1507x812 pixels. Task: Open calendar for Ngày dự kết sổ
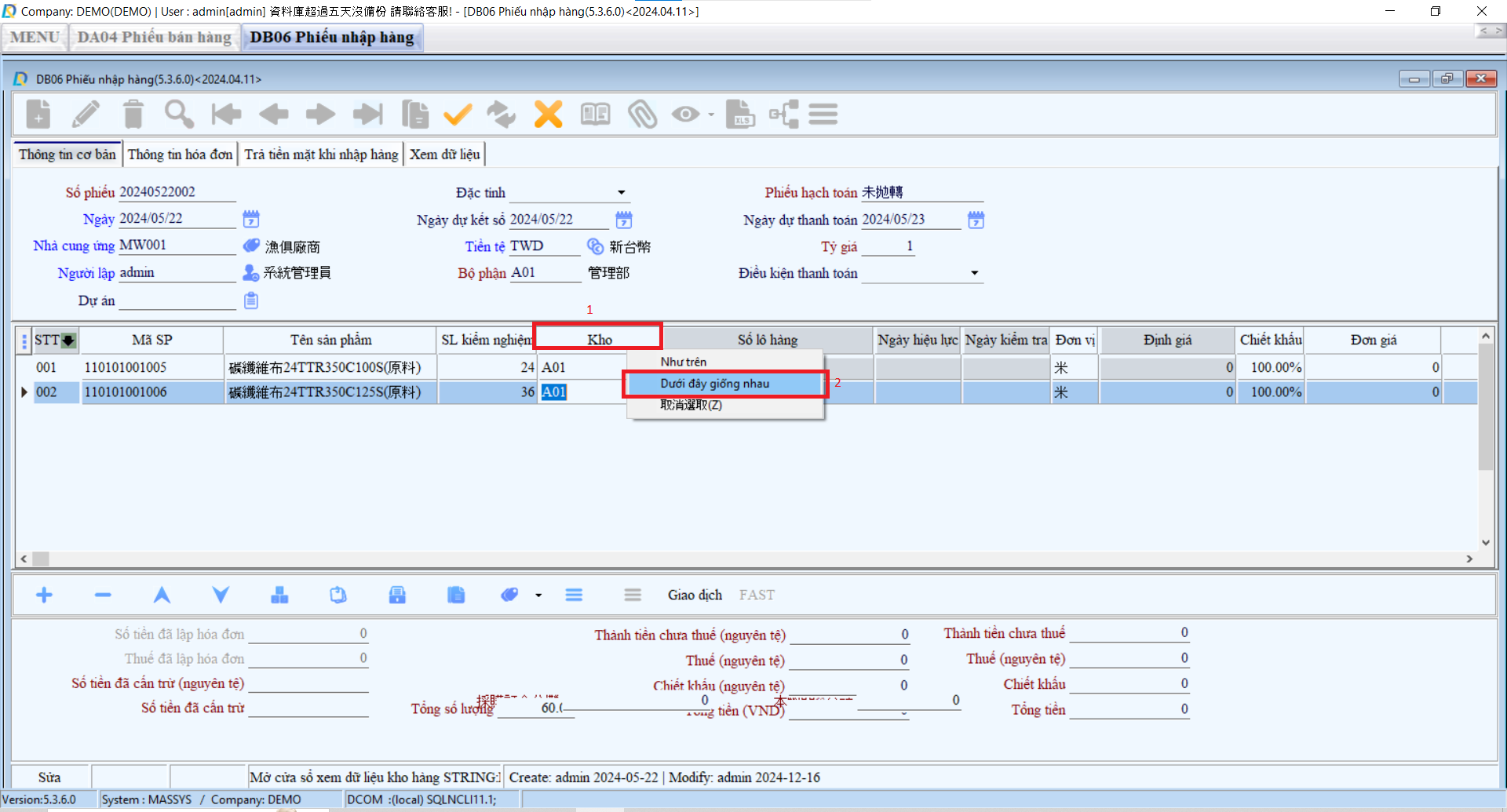[x=624, y=220]
